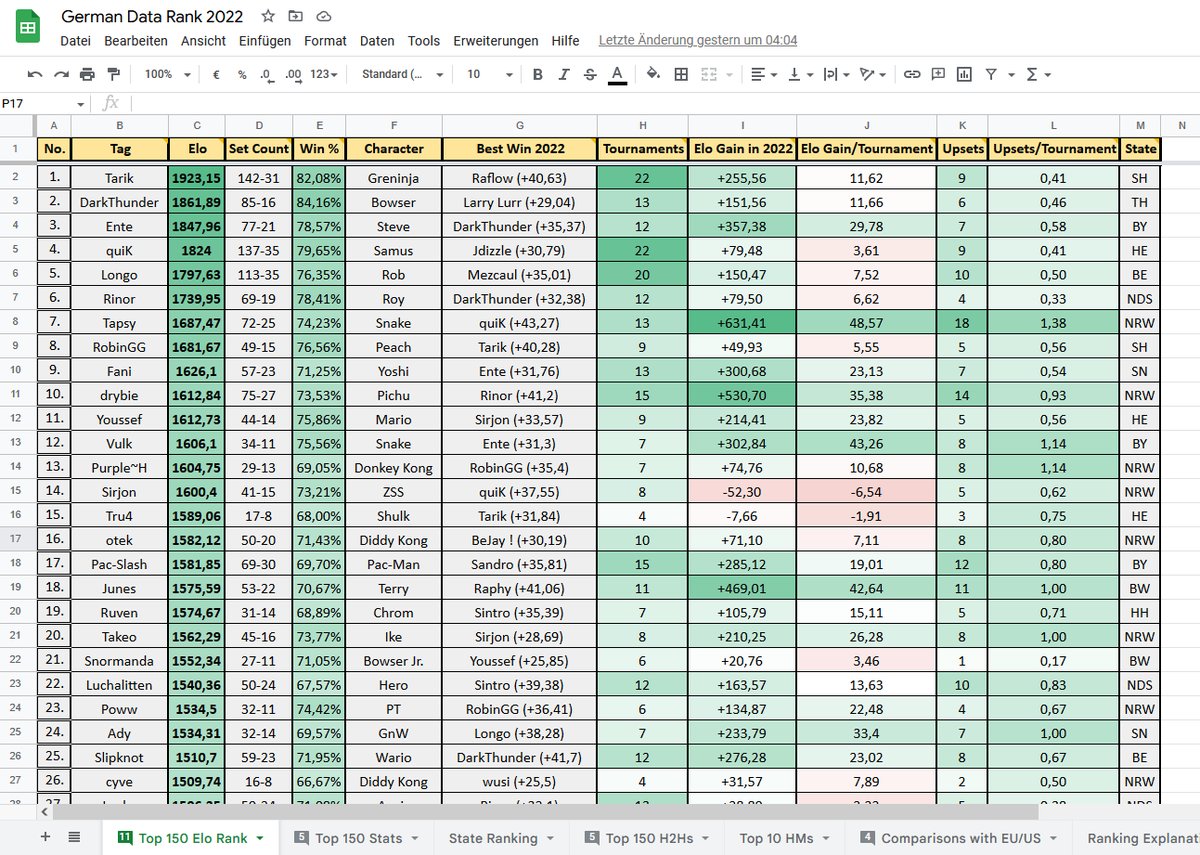
Task: Star the German Data Rank 2022 spreadsheet
Action: [x=266, y=16]
